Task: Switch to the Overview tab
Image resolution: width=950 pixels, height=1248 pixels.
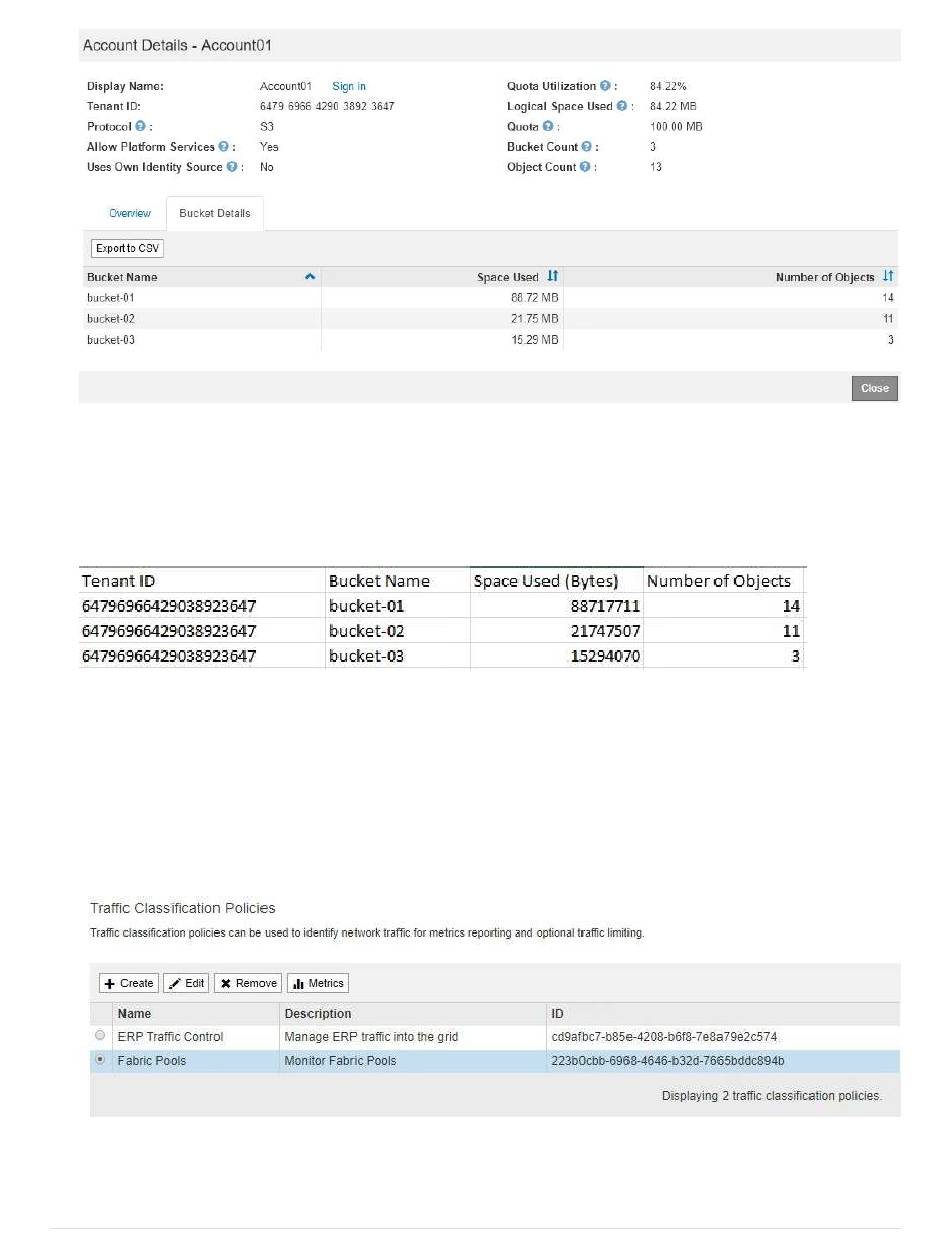Action: pos(130,213)
